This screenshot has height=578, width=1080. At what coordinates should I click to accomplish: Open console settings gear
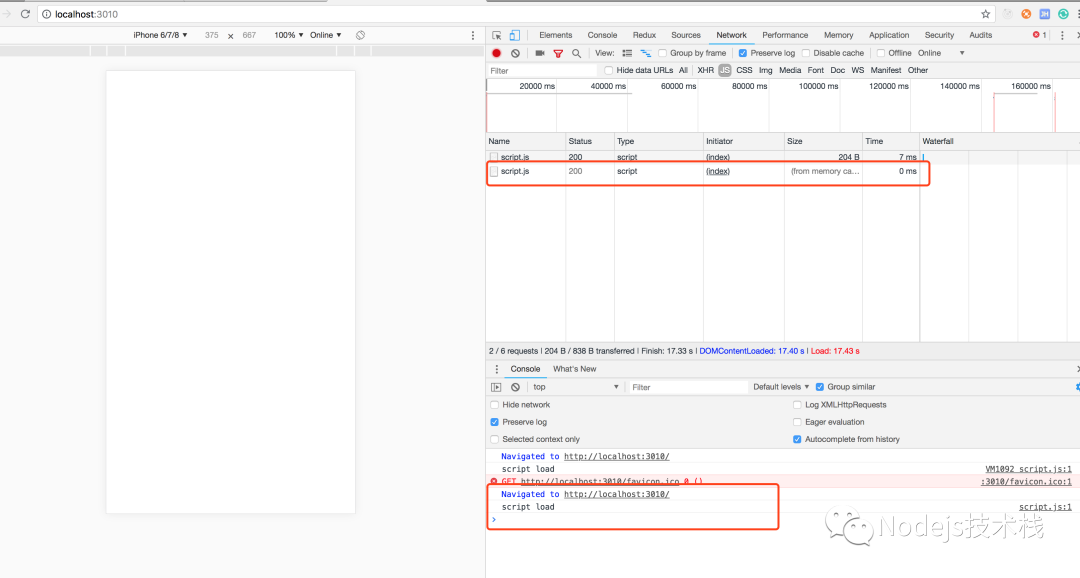tap(1077, 387)
